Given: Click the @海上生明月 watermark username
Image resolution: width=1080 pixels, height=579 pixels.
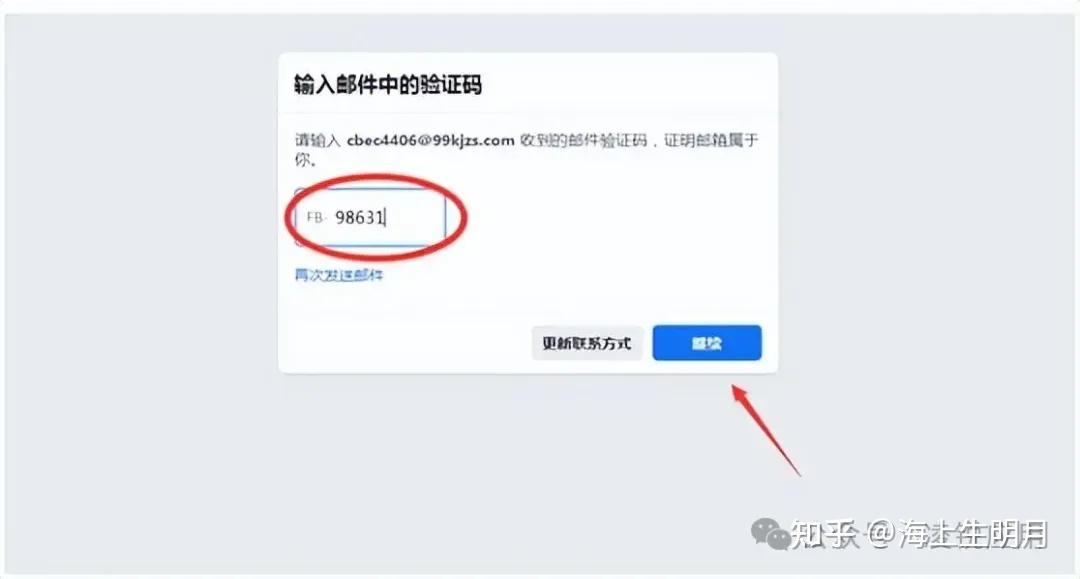Looking at the screenshot, I should pos(957,534).
